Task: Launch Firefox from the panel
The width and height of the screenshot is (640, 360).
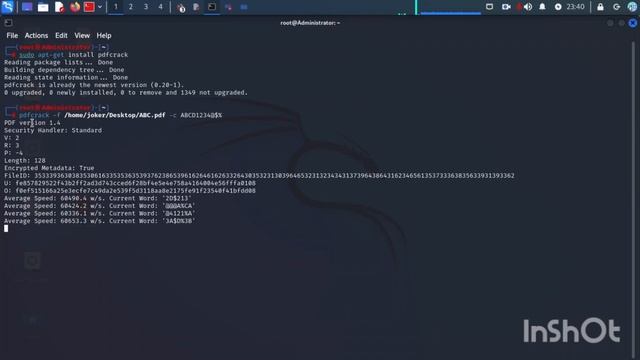Action: pyautogui.click(x=75, y=7)
